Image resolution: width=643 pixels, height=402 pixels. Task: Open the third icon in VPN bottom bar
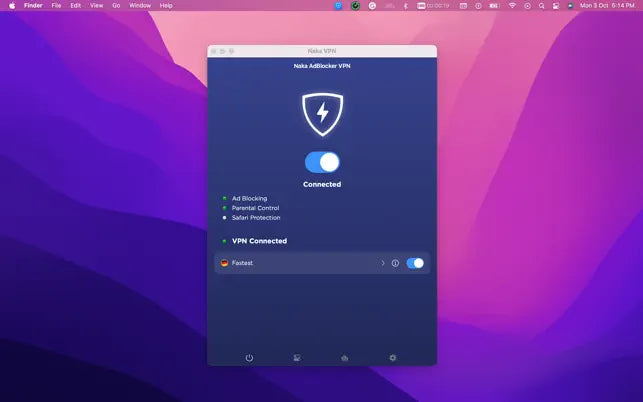pos(344,358)
